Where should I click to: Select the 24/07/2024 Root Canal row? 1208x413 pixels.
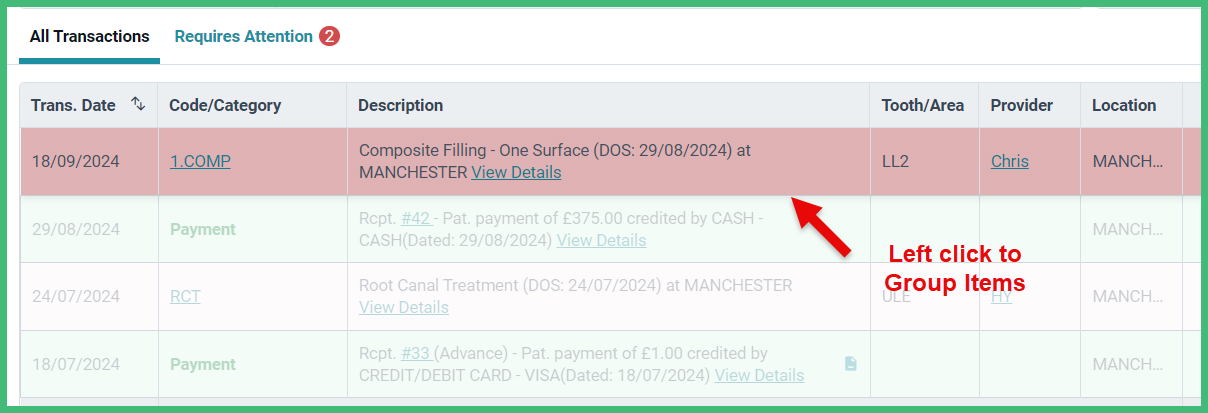click(610, 296)
